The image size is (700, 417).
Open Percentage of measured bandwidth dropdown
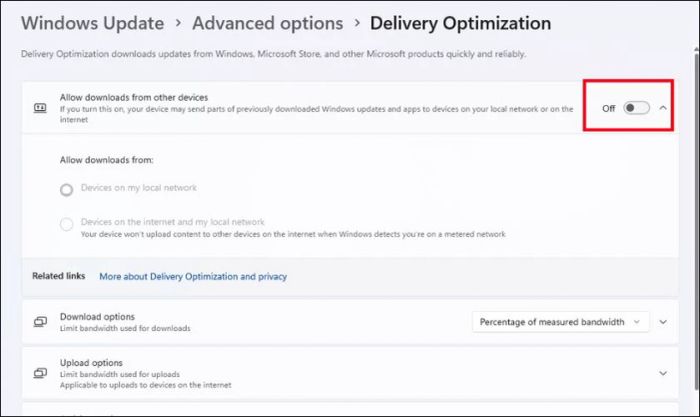click(x=560, y=322)
